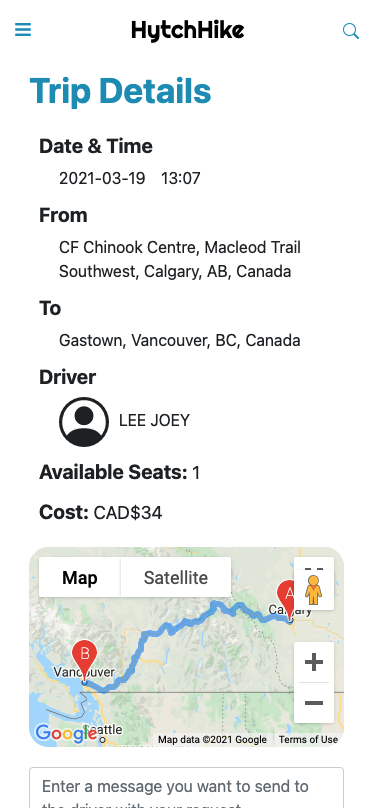Click the driver profile avatar icon
The height and width of the screenshot is (808, 373).
coord(84,422)
